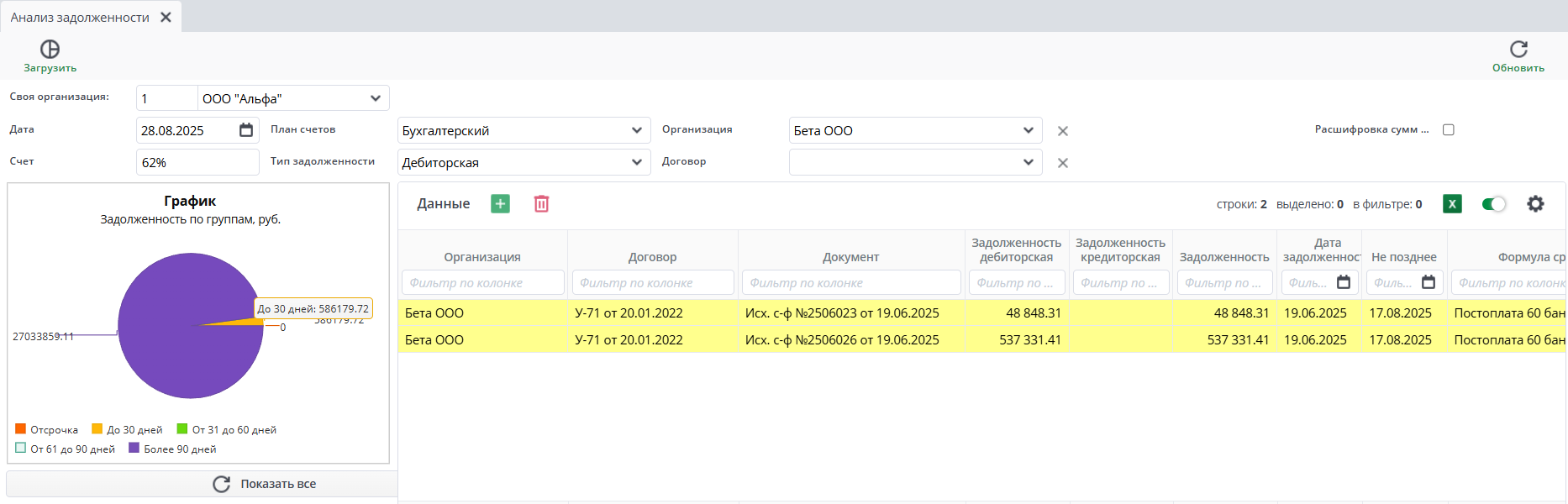Click the Загрузить chart icon
1568x504 pixels.
(x=50, y=50)
